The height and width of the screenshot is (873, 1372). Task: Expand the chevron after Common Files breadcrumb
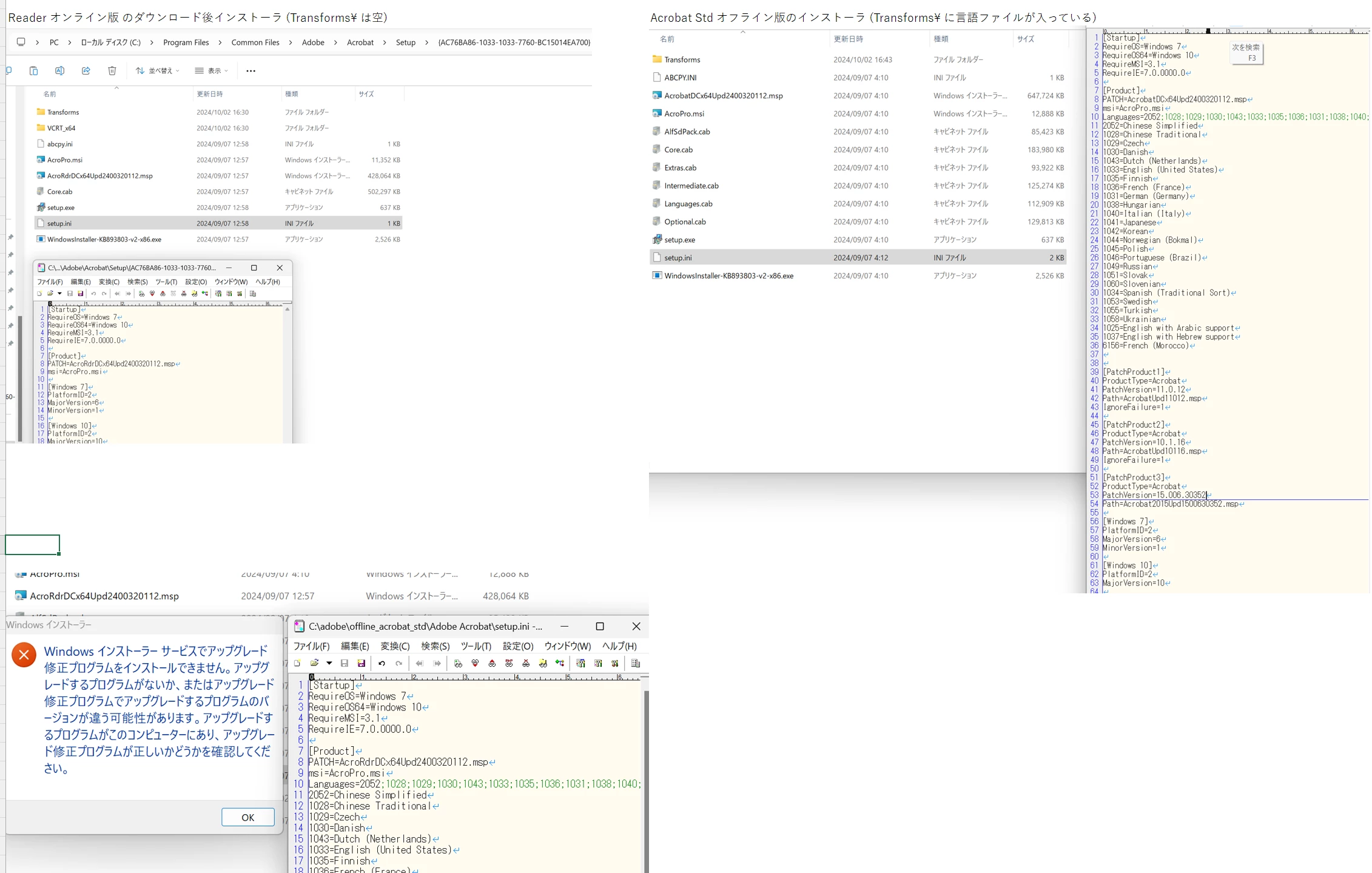click(x=291, y=42)
